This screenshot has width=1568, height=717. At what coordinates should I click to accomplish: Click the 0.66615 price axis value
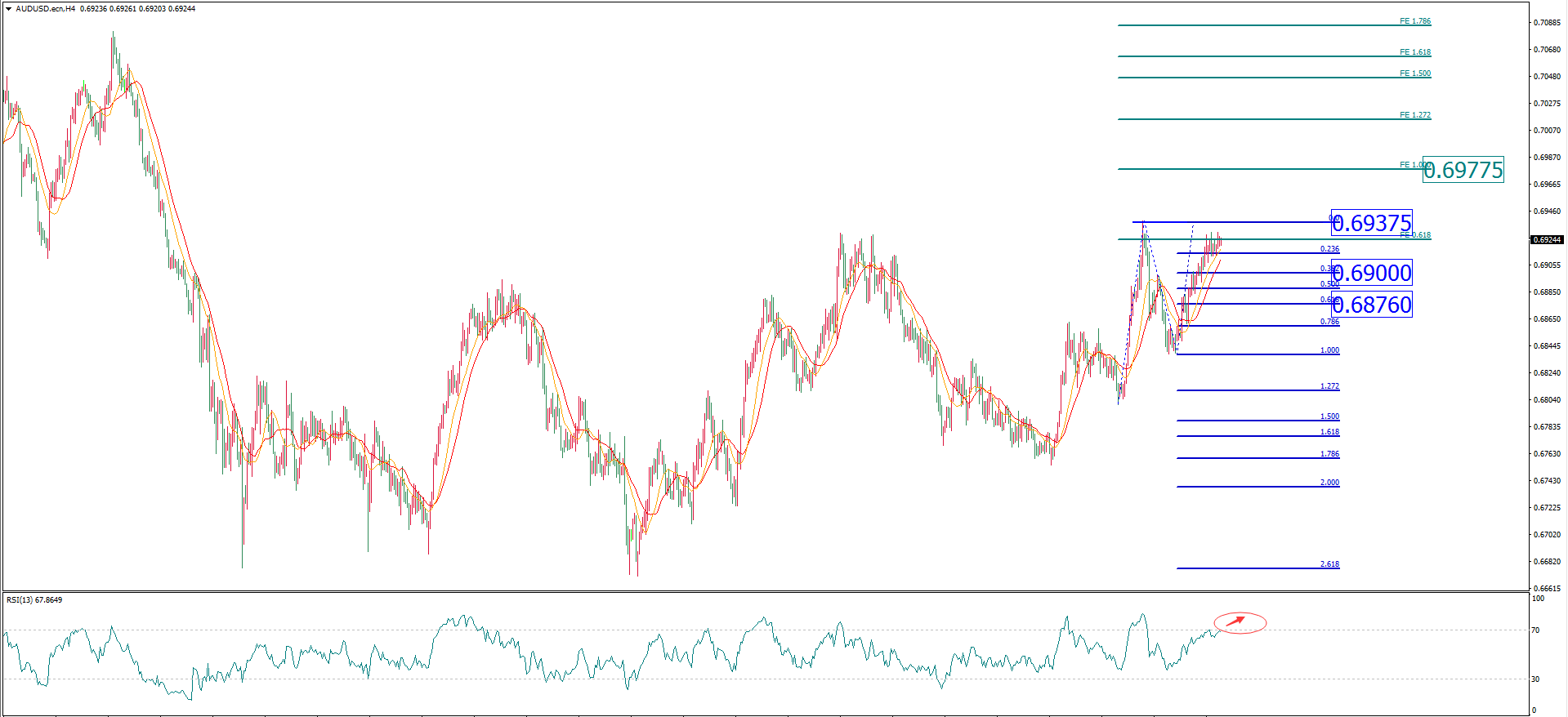(x=1548, y=589)
